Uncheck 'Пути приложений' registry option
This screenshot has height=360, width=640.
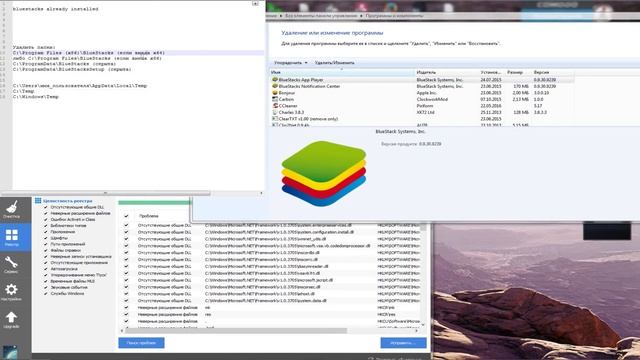[x=46, y=244]
